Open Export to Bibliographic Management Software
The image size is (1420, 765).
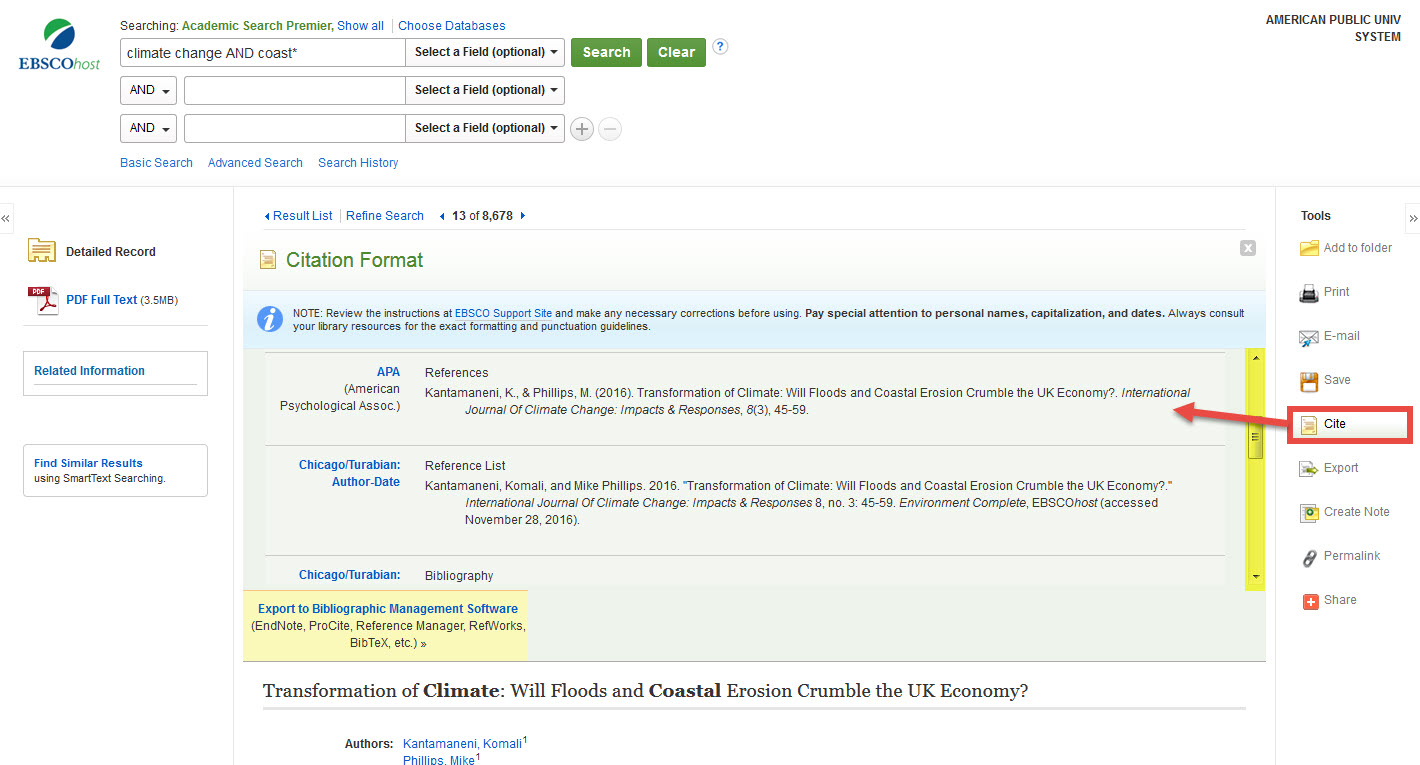pyautogui.click(x=388, y=609)
